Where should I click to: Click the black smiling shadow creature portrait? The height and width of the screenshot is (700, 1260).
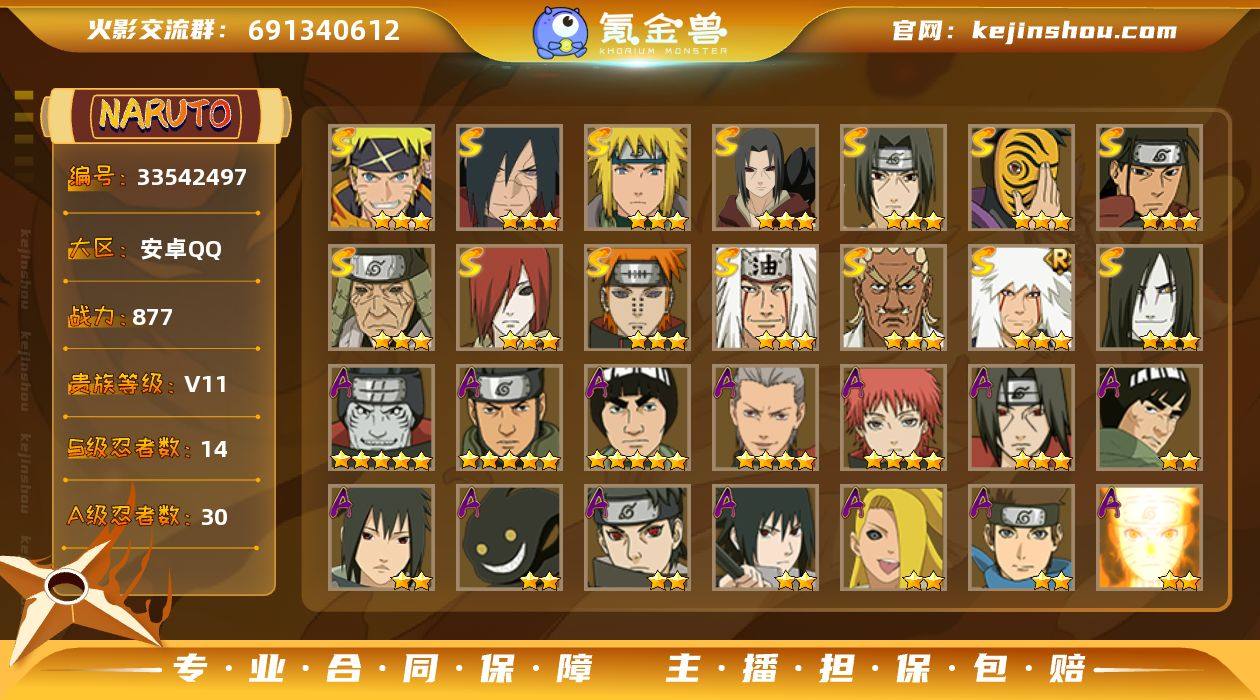tap(509, 538)
